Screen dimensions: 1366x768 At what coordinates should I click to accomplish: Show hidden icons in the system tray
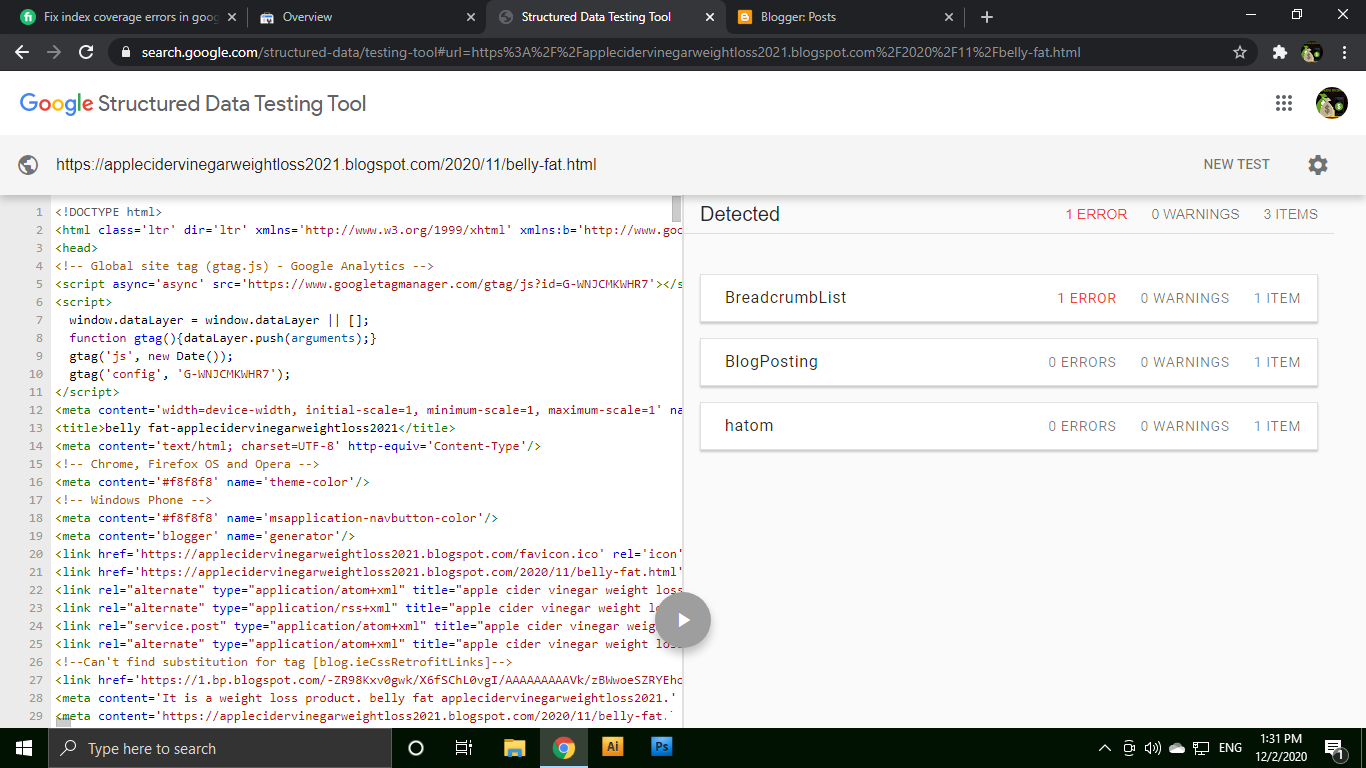[1104, 747]
